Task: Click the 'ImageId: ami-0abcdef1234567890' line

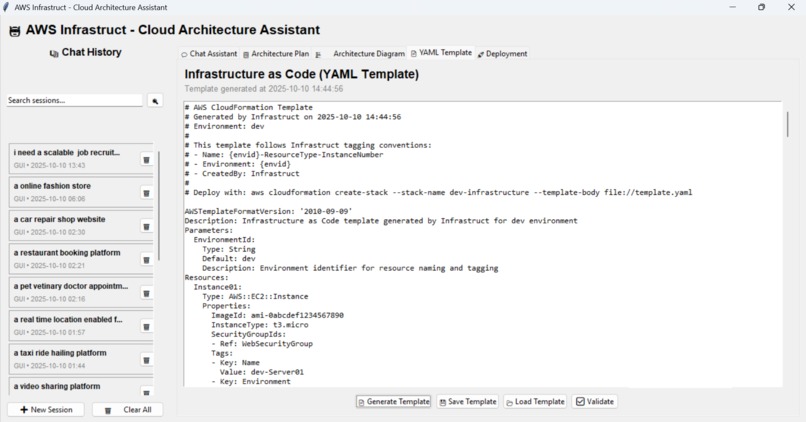Action: coord(277,315)
